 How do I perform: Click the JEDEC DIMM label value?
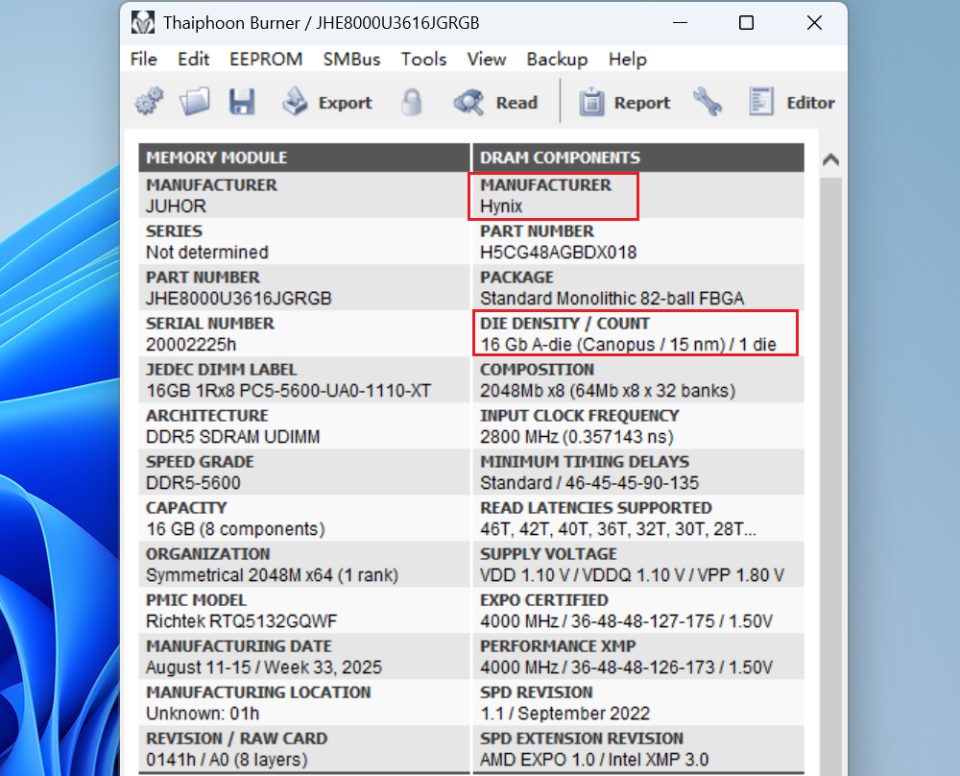point(288,391)
